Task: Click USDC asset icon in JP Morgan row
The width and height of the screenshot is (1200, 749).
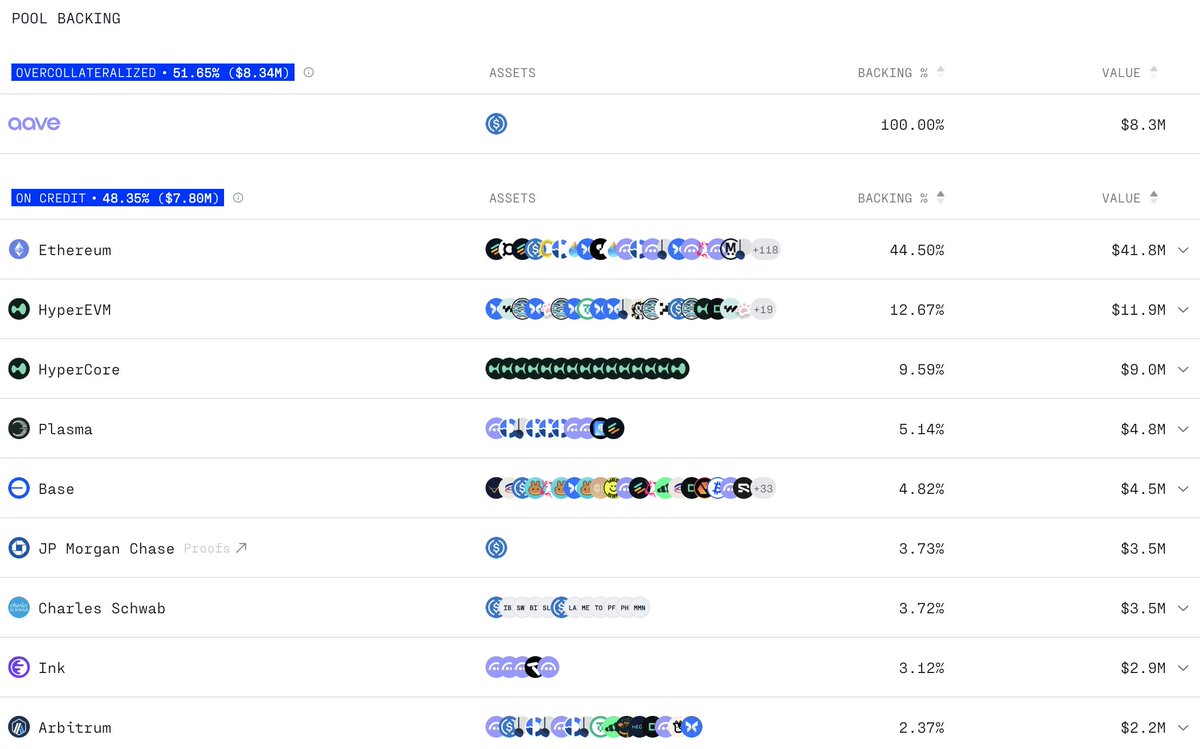Action: [496, 548]
